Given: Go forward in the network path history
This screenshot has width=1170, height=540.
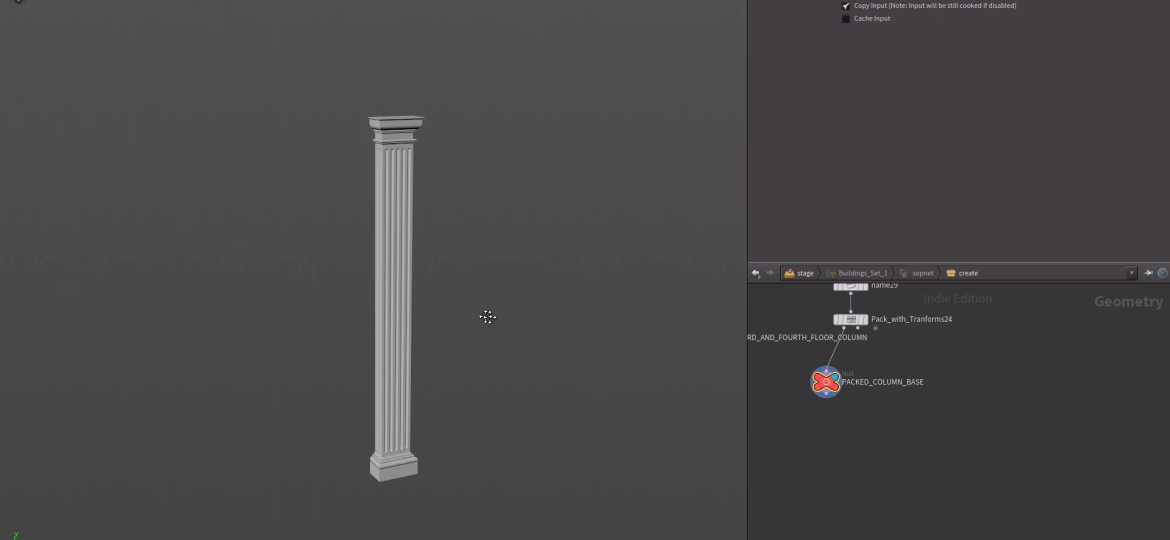Looking at the screenshot, I should click(769, 273).
